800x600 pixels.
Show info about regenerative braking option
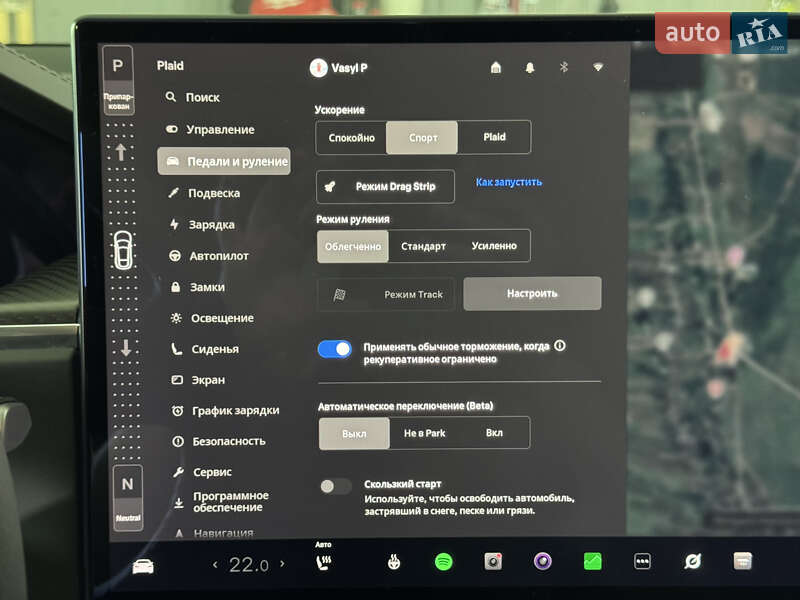[x=560, y=346]
